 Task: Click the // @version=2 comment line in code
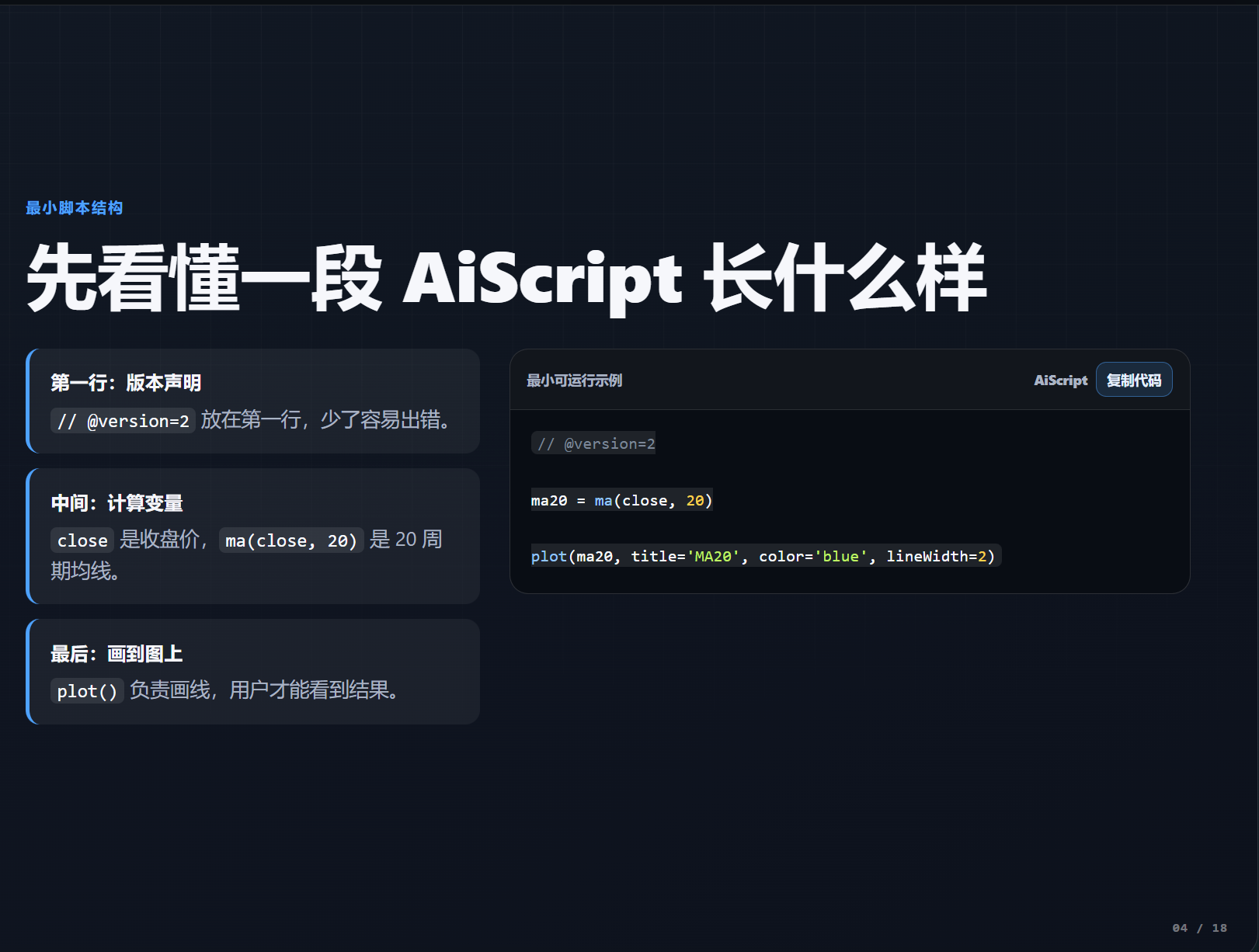click(594, 443)
